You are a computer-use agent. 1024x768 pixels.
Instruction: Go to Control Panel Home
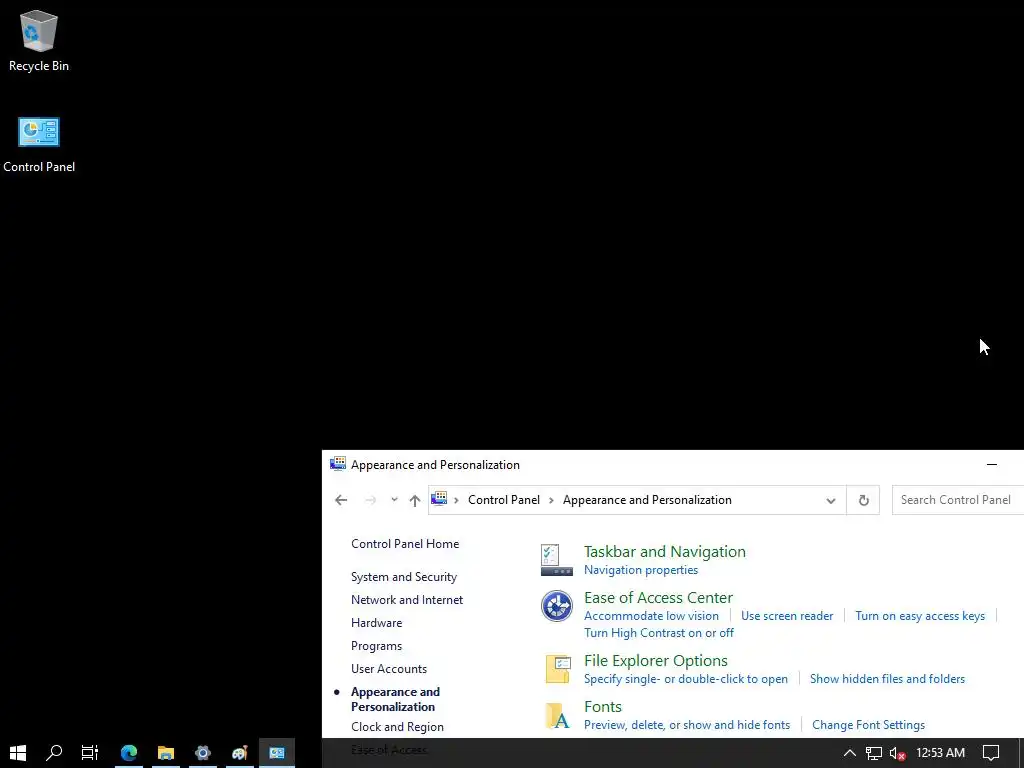point(405,543)
